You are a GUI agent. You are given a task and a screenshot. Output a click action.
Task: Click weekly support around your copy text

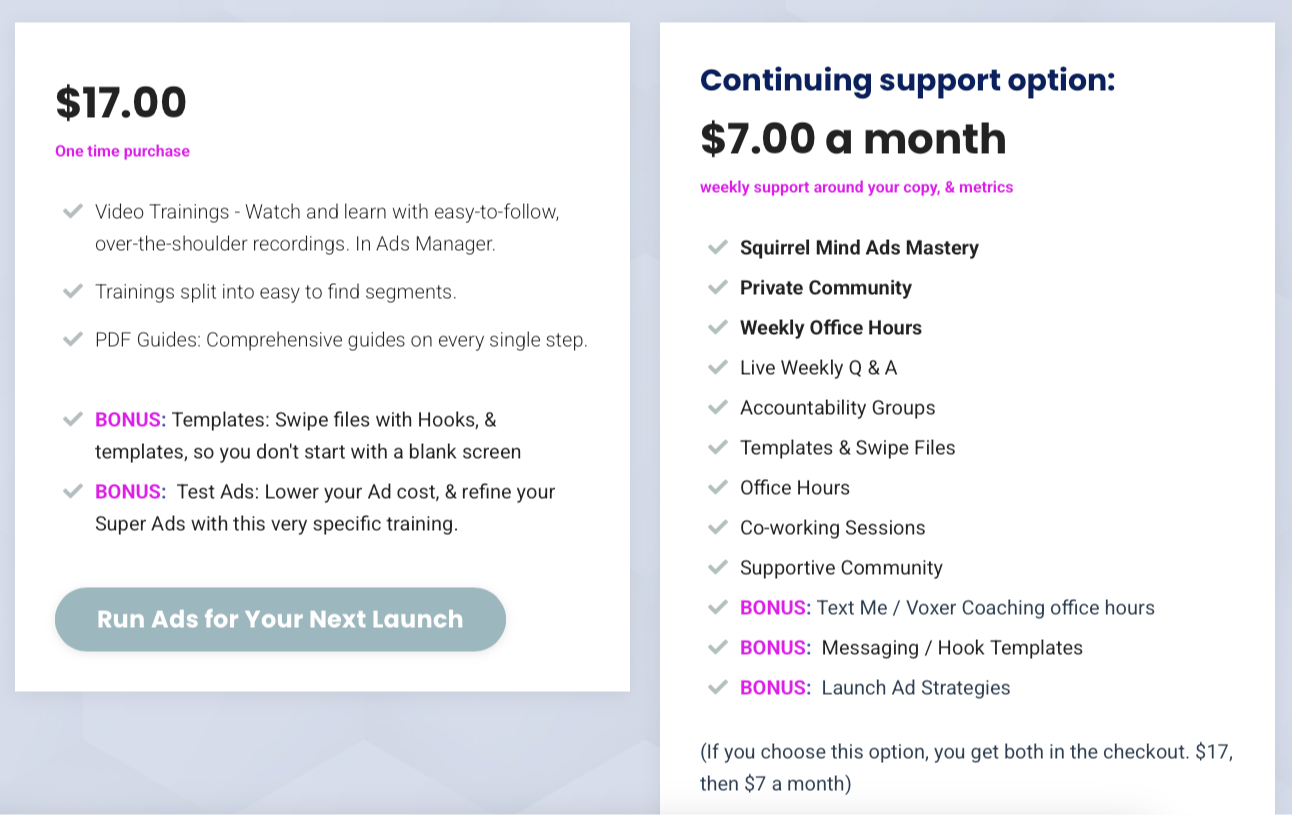(856, 187)
